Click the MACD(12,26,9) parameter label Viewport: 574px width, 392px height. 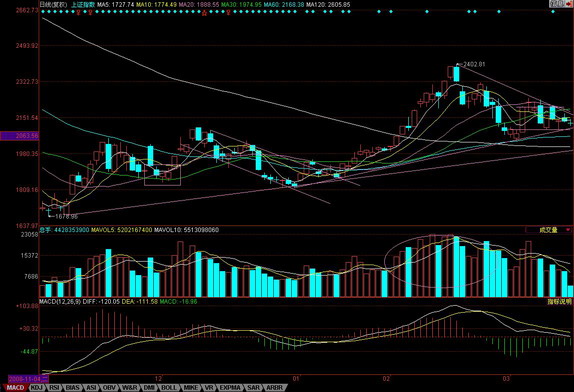point(60,302)
